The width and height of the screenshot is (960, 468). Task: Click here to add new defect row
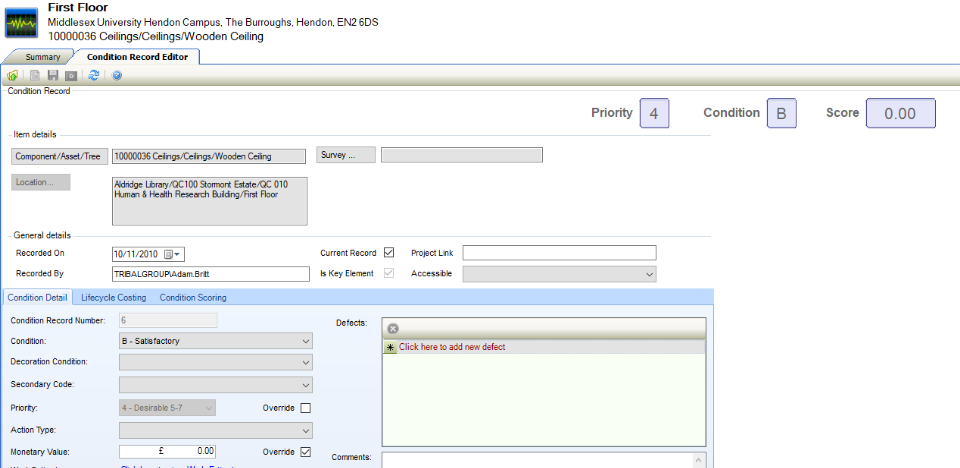tap(452, 347)
